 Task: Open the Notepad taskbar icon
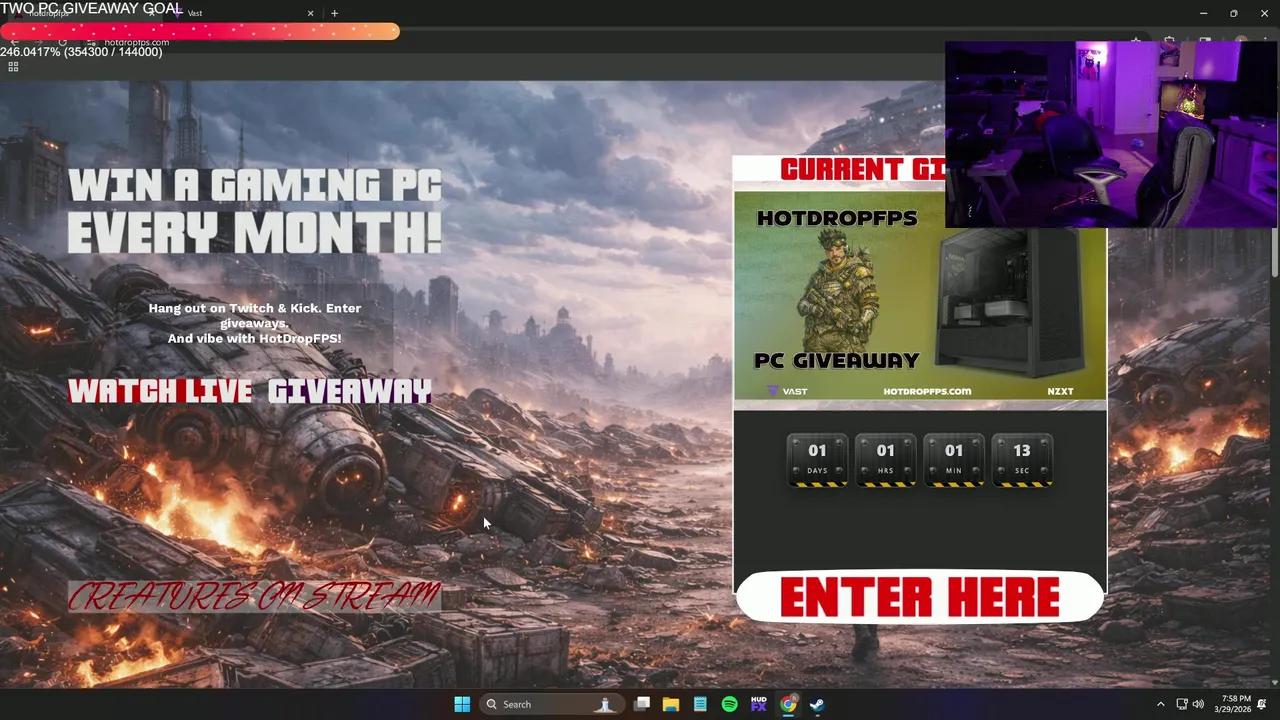click(x=700, y=704)
